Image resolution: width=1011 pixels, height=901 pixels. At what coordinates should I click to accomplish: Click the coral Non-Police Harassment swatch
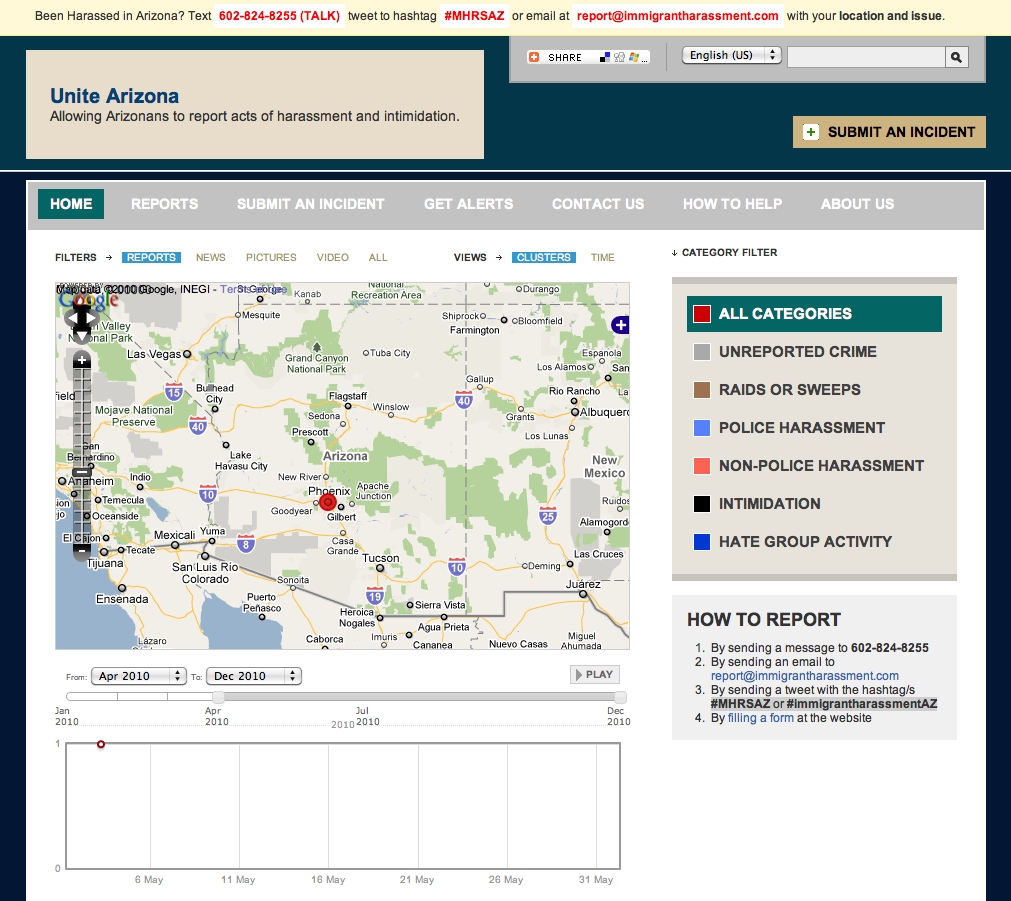[702, 466]
